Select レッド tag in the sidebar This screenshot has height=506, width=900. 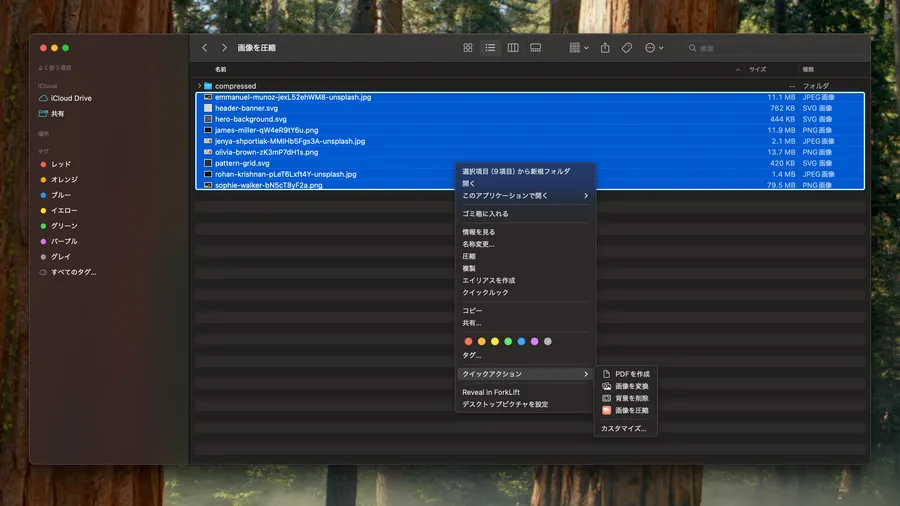coord(56,164)
